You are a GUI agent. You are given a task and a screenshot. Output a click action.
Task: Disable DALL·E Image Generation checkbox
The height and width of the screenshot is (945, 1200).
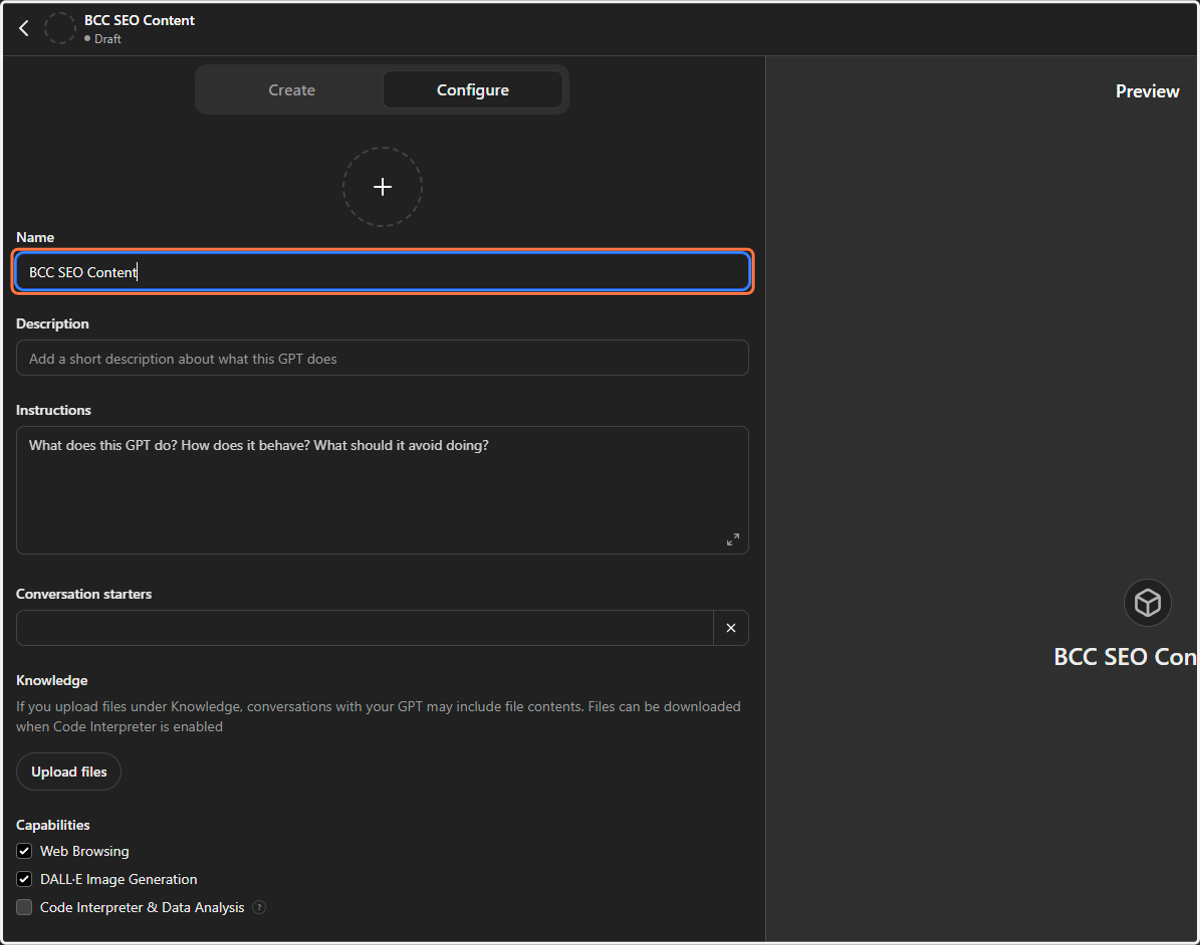click(24, 880)
